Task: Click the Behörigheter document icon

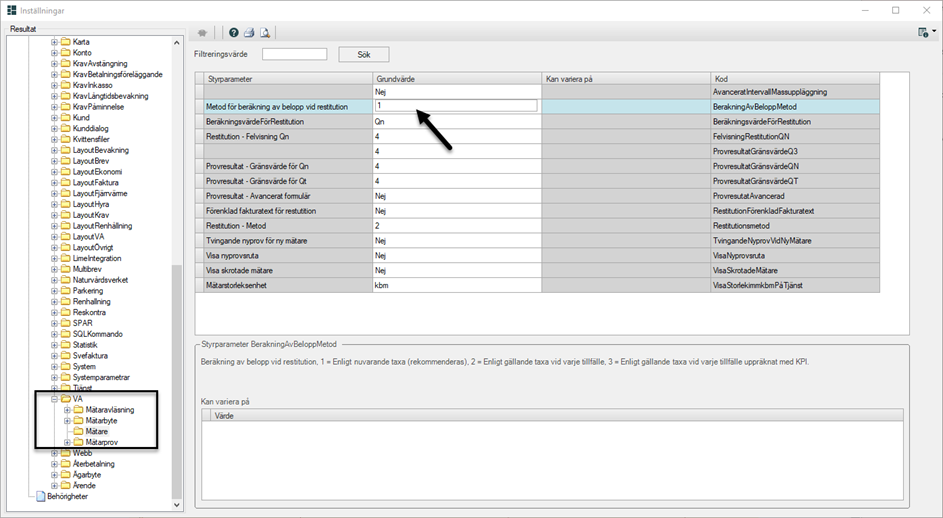Action: coord(41,496)
